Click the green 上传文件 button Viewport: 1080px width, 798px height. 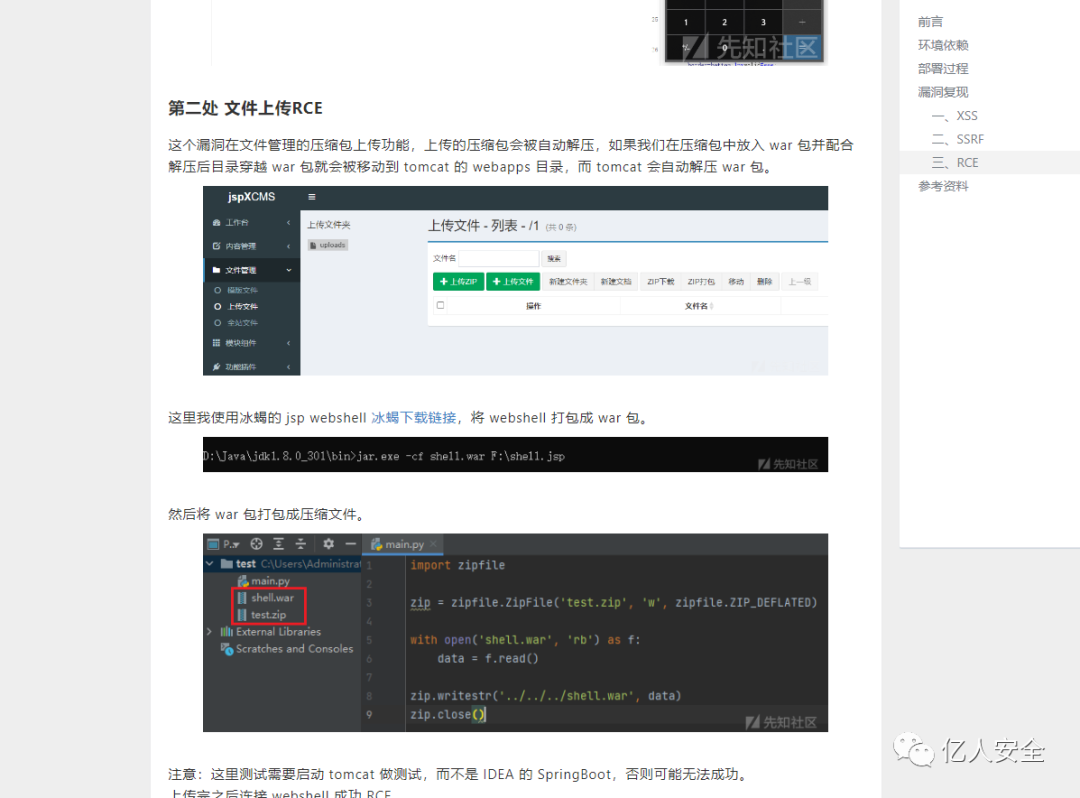coord(513,282)
